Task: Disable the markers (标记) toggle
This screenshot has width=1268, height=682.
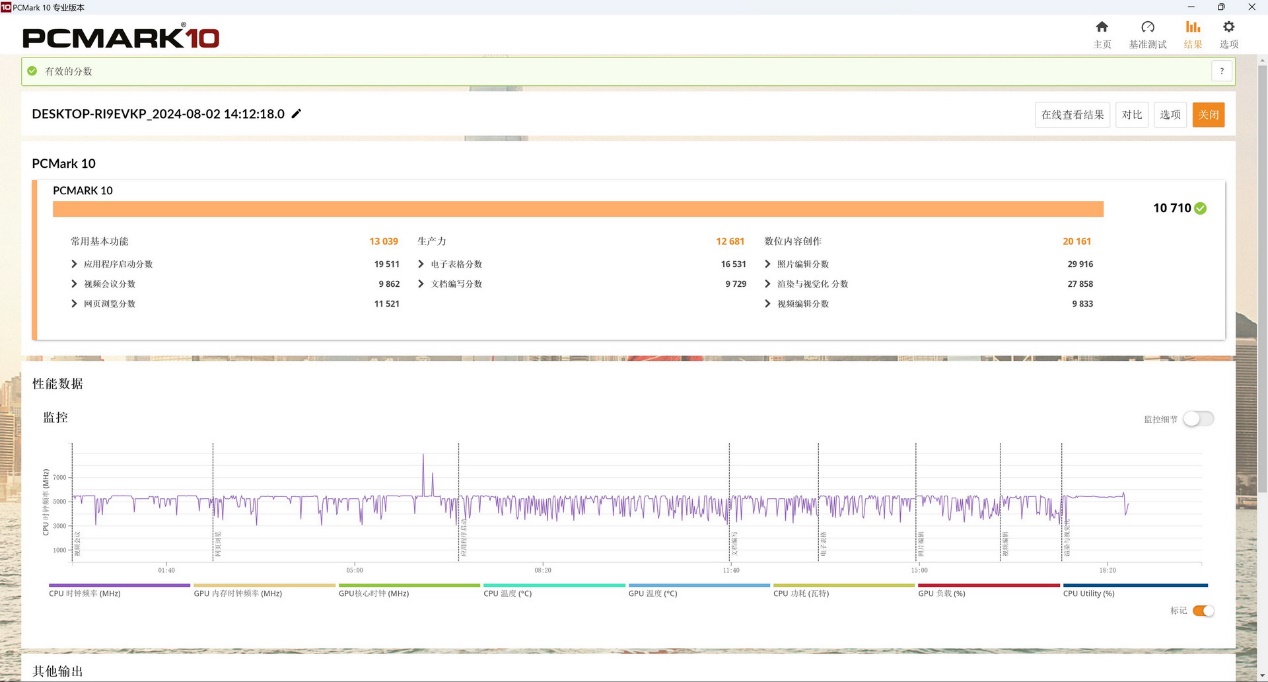Action: (x=1203, y=610)
